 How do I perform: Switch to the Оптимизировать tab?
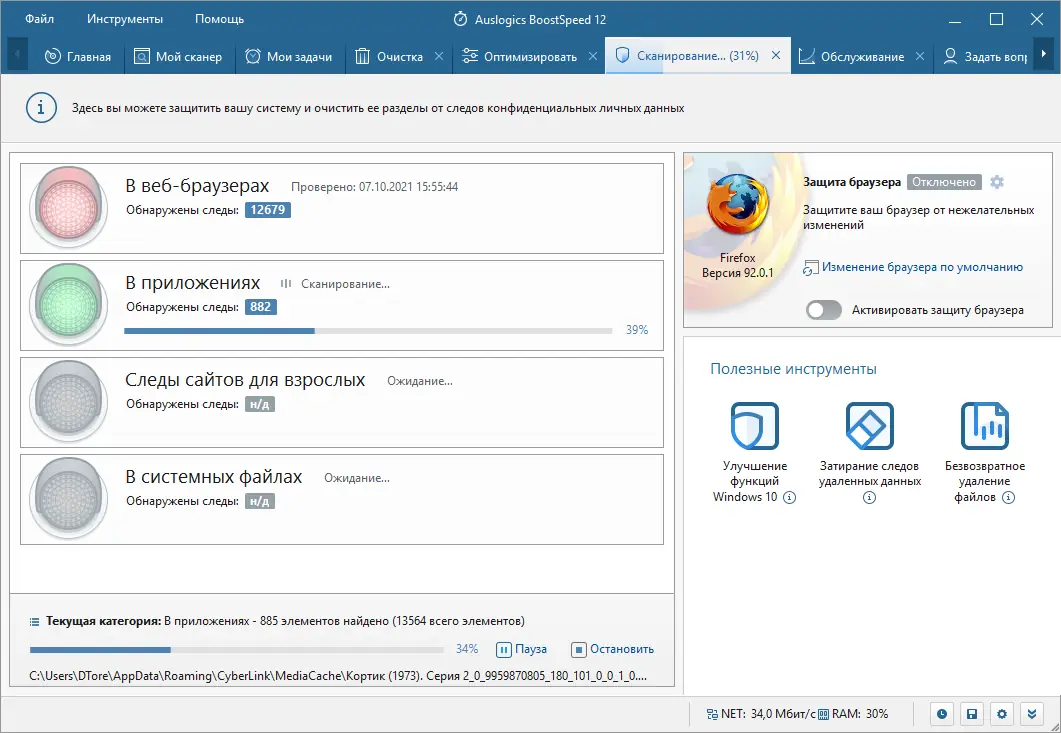(520, 56)
